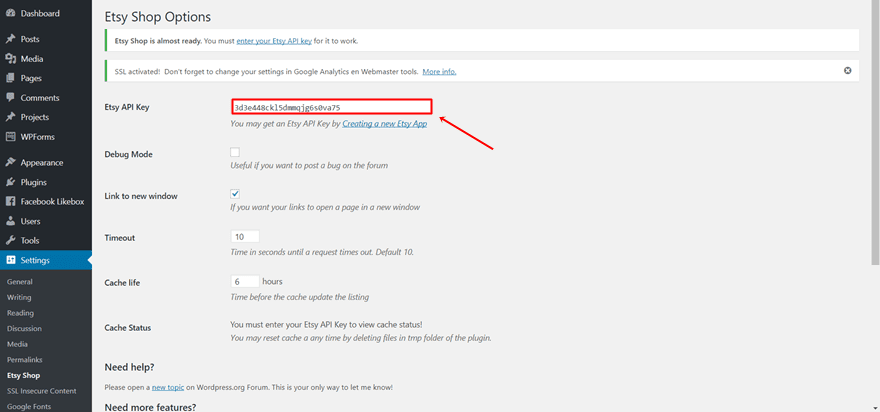Click the Plugins plug icon
880x412 pixels.
tap(10, 182)
